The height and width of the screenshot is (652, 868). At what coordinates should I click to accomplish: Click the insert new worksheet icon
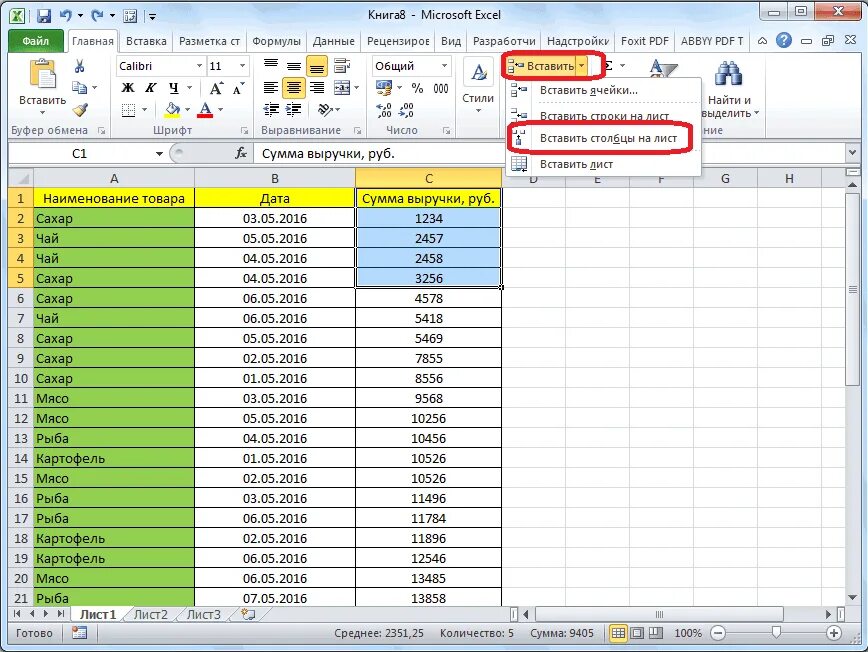tap(249, 614)
